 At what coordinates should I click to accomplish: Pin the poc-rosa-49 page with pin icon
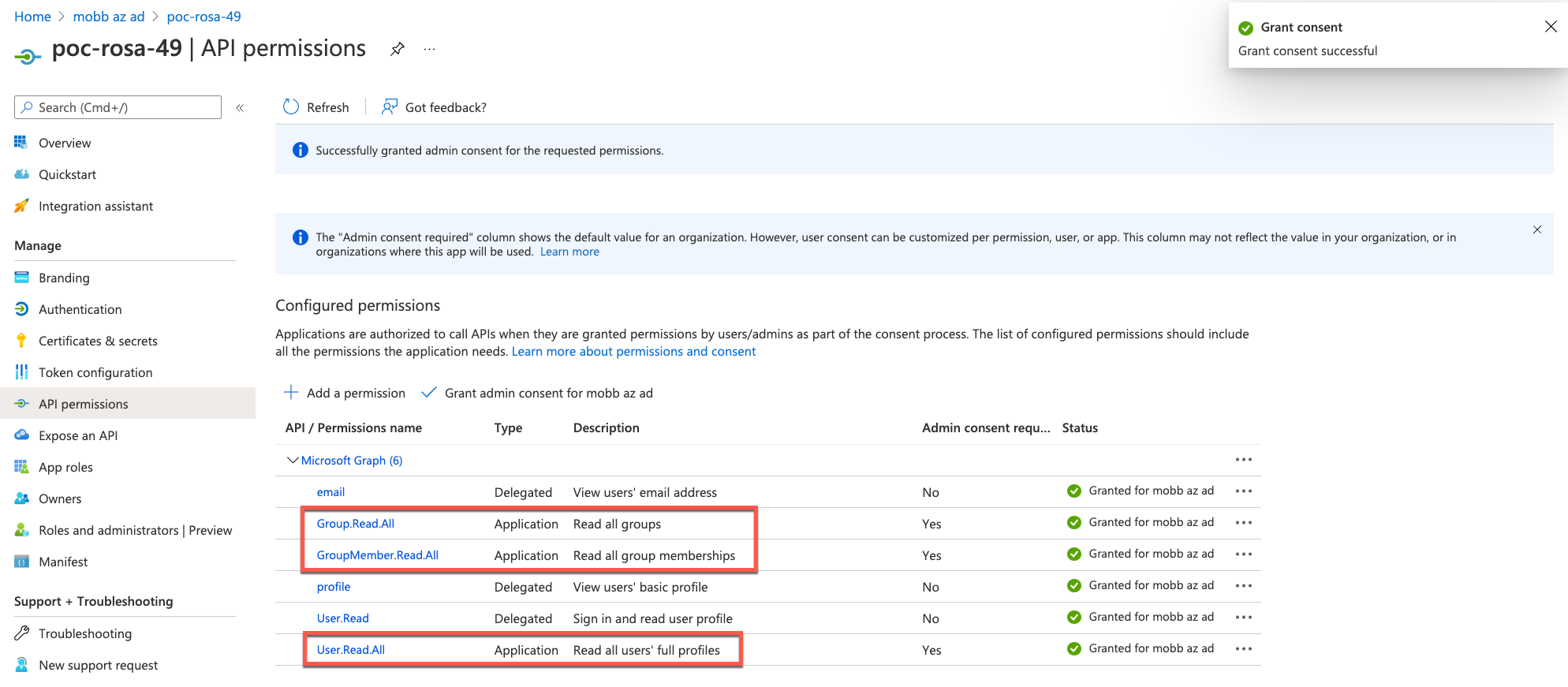[x=398, y=49]
